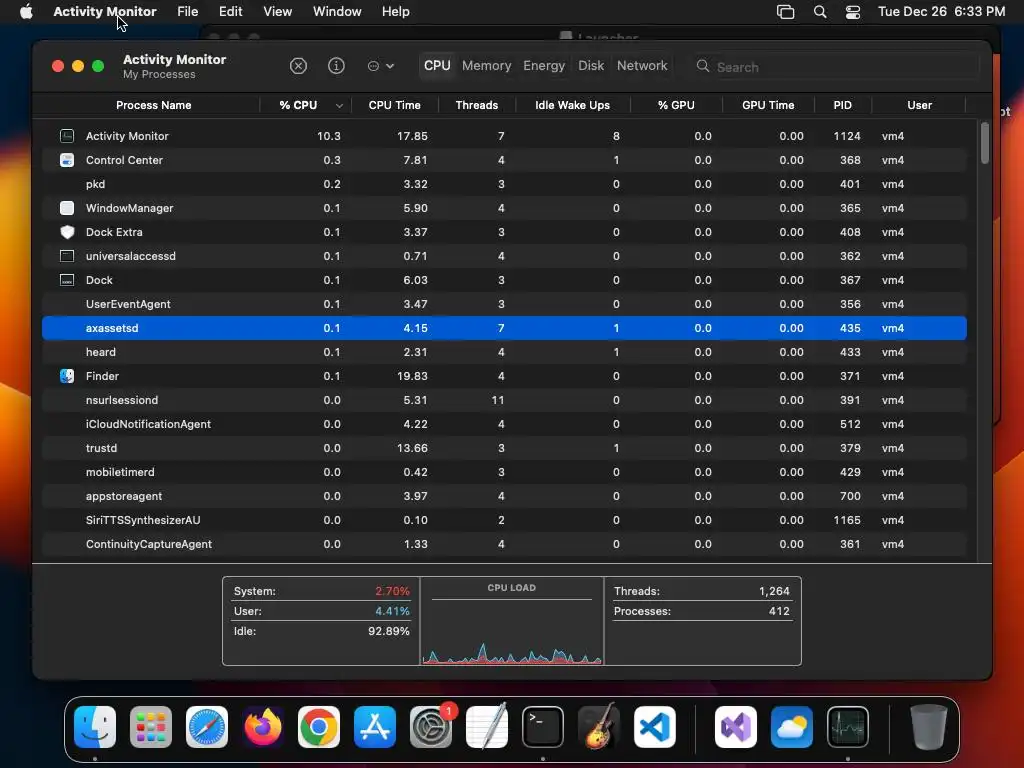Open Finder from the Dock
The image size is (1024, 768).
(x=95, y=727)
